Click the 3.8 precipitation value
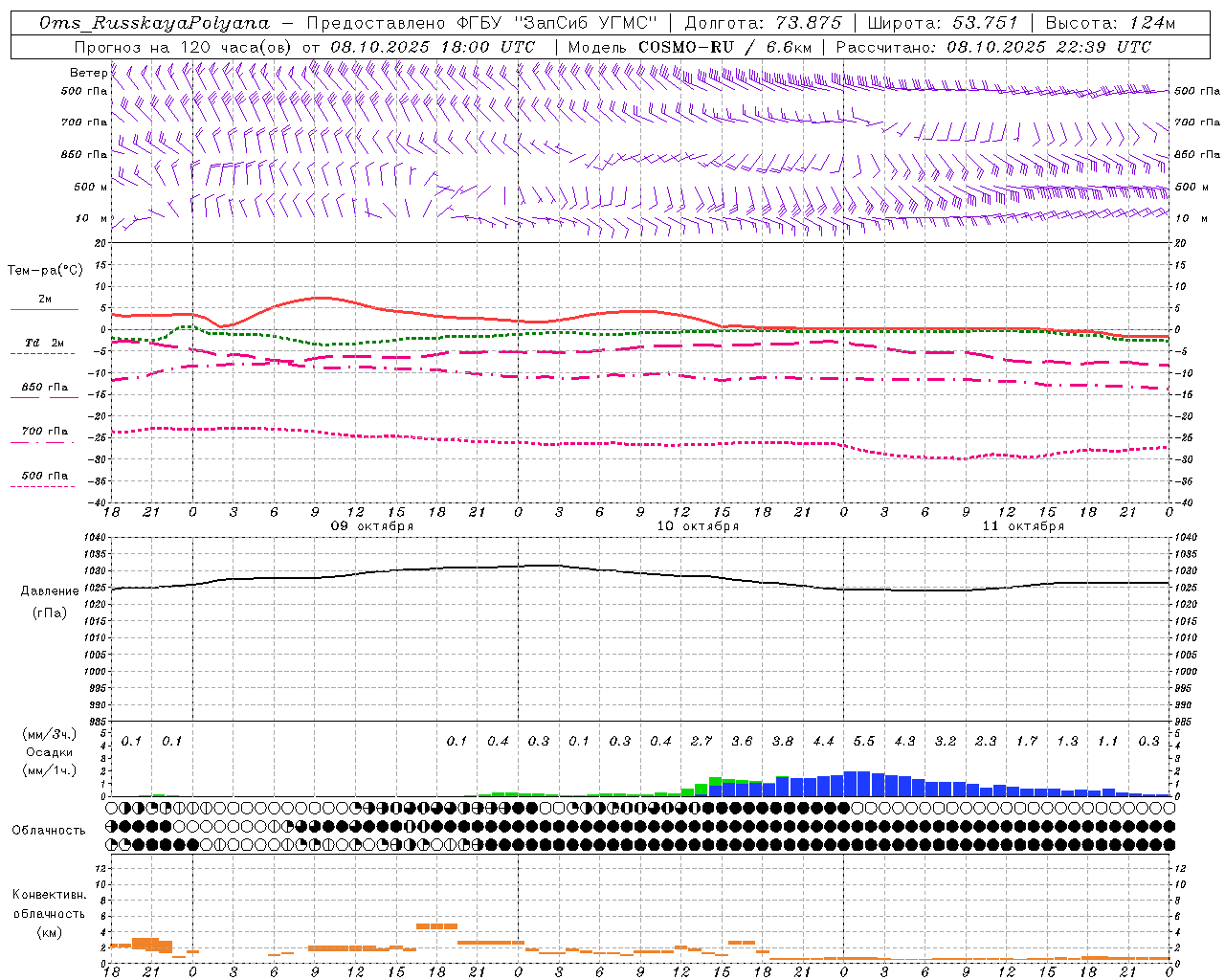1225x980 pixels. (783, 742)
